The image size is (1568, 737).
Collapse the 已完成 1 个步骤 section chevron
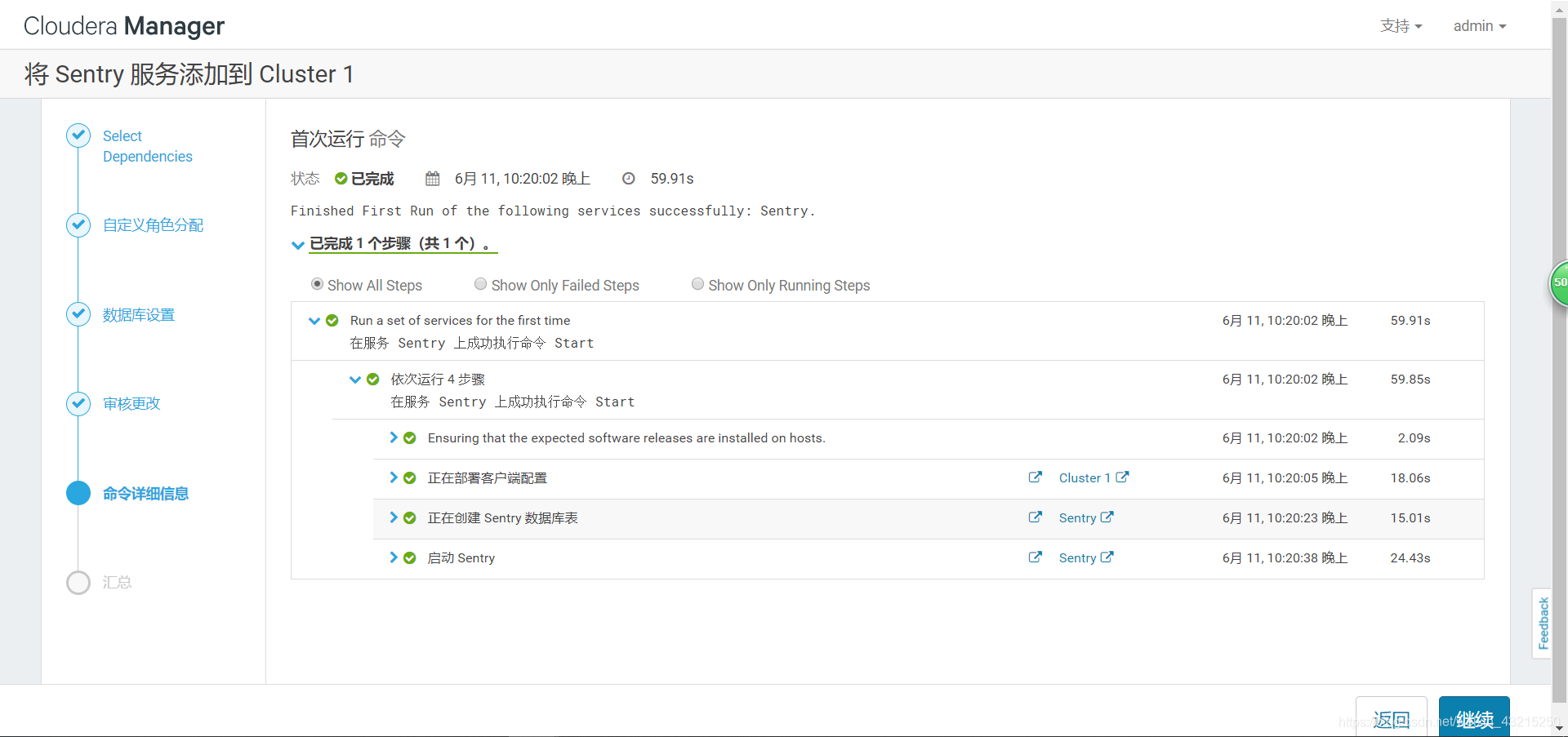coord(298,245)
